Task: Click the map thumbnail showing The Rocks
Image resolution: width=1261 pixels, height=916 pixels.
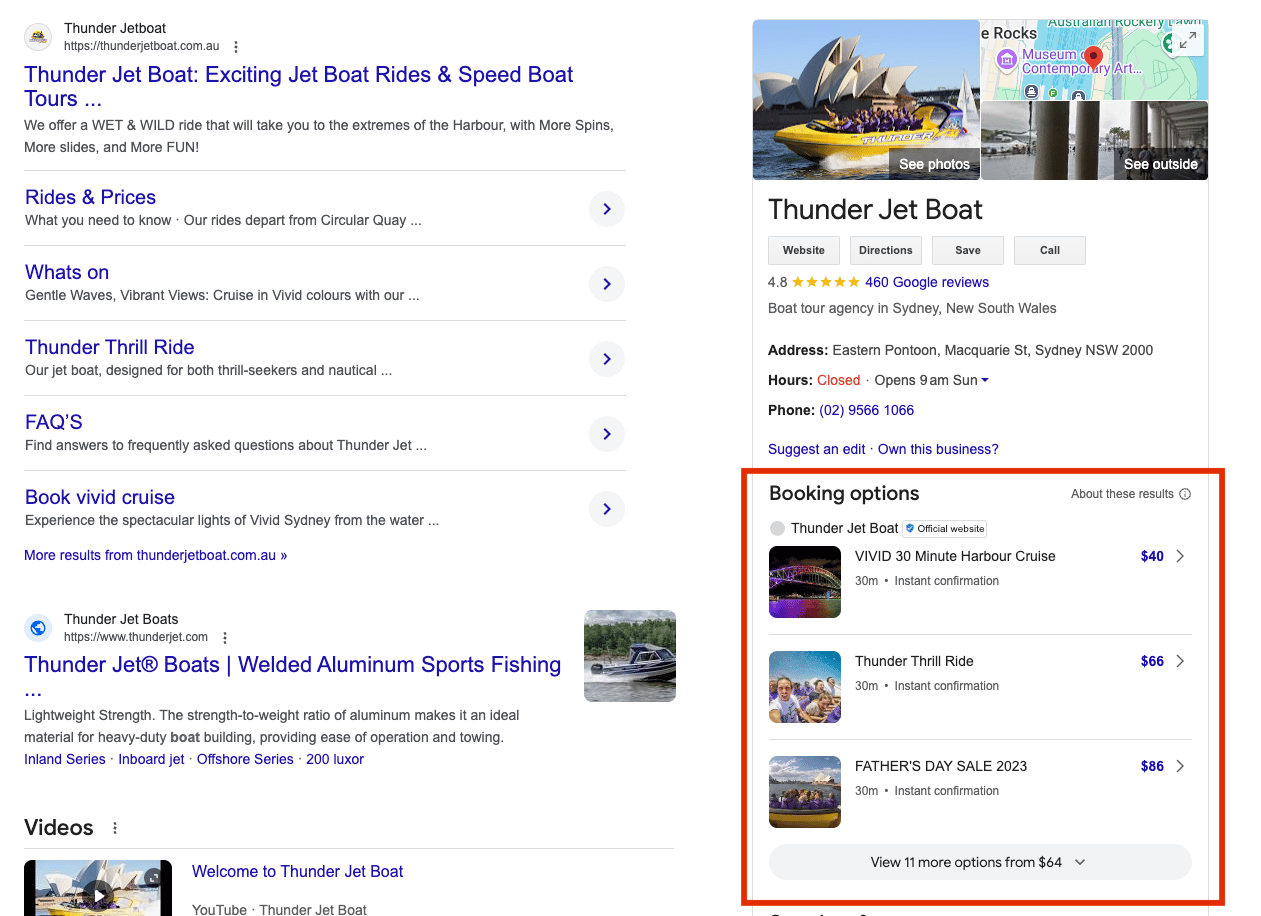Action: point(1095,60)
